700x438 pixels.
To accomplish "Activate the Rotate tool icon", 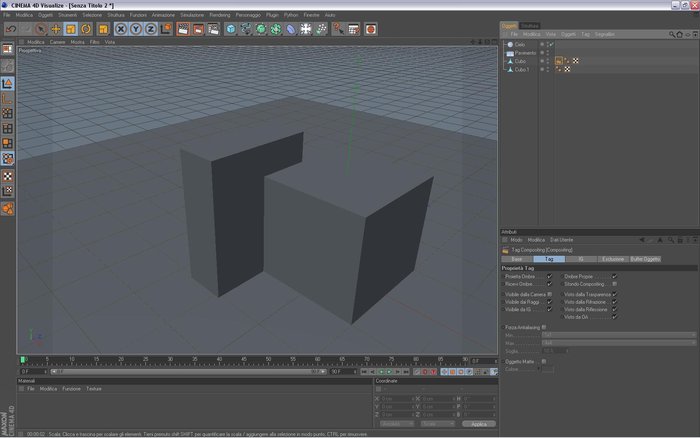I will 86,29.
